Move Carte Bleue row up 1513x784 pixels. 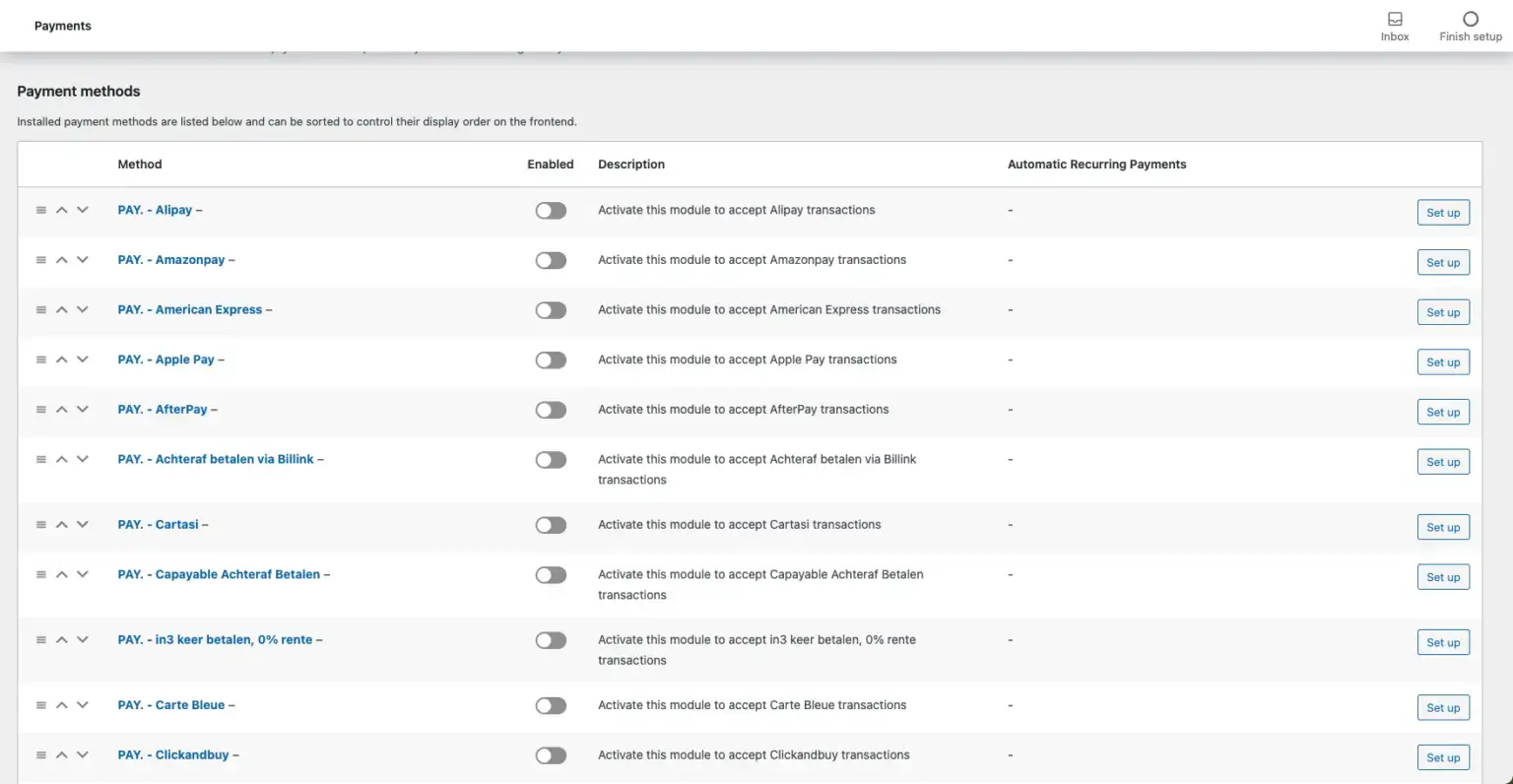click(62, 705)
